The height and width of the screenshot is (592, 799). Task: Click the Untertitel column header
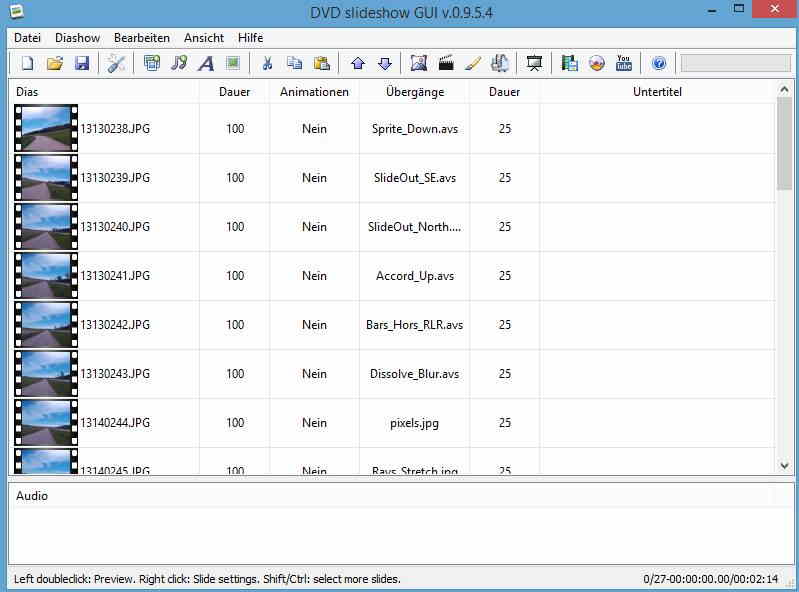pos(657,92)
